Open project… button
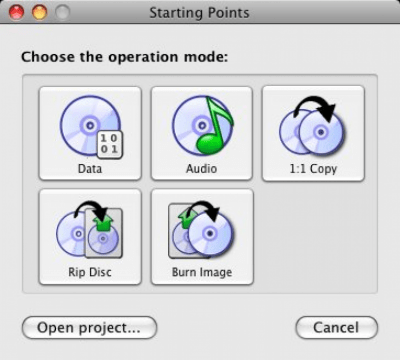400x360 pixels. pyautogui.click(x=89, y=328)
